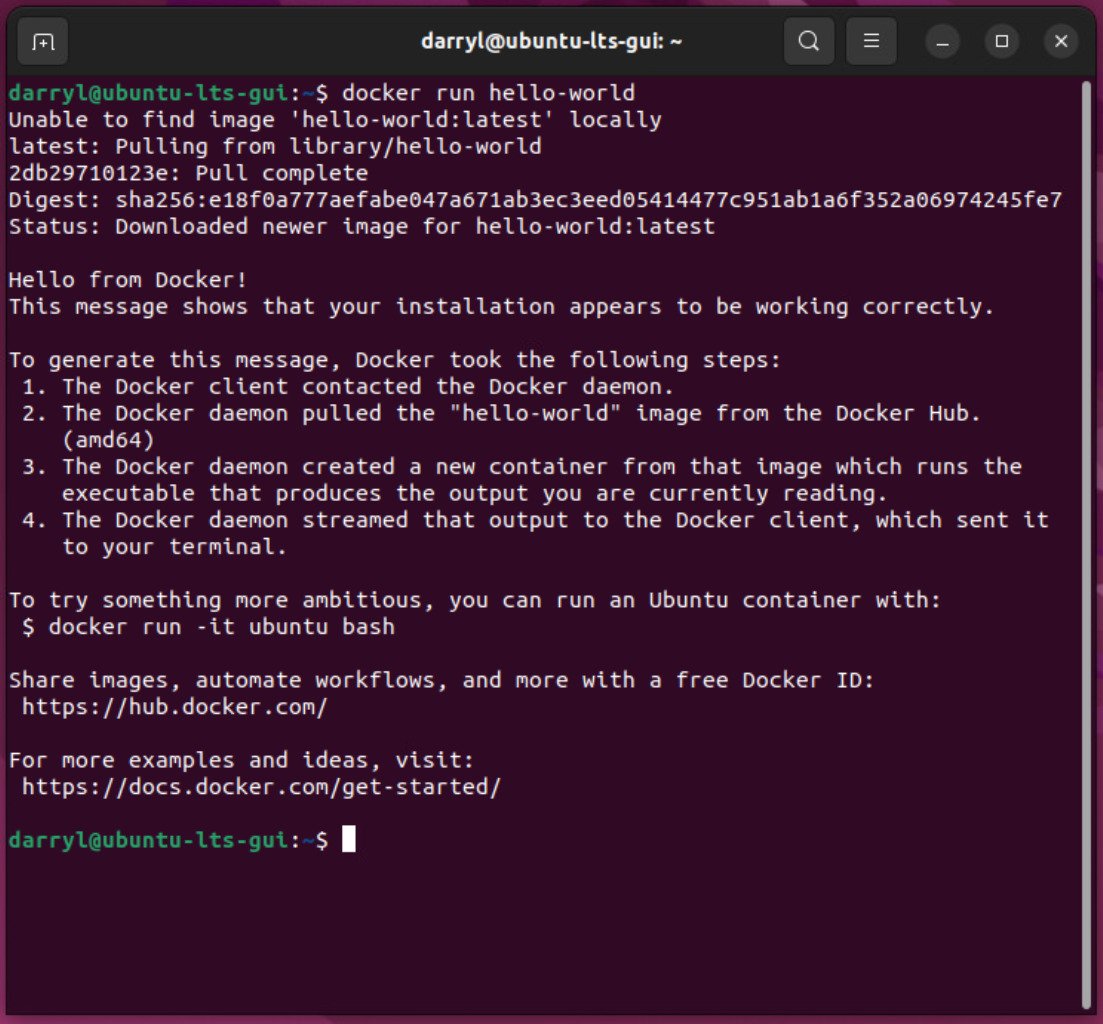
Task: Open a new terminal tab
Action: 42,41
